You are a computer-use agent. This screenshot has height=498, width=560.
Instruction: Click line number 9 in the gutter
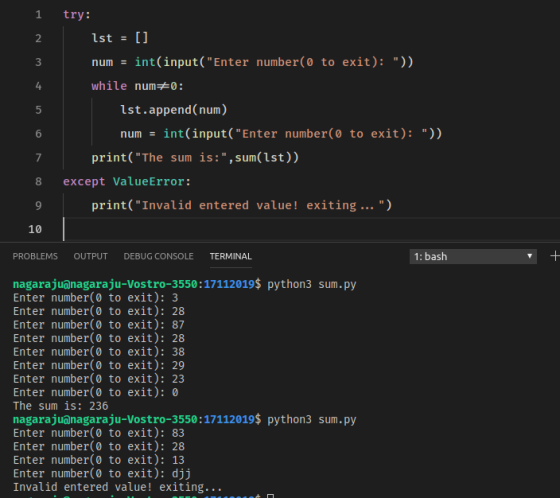(x=38, y=205)
